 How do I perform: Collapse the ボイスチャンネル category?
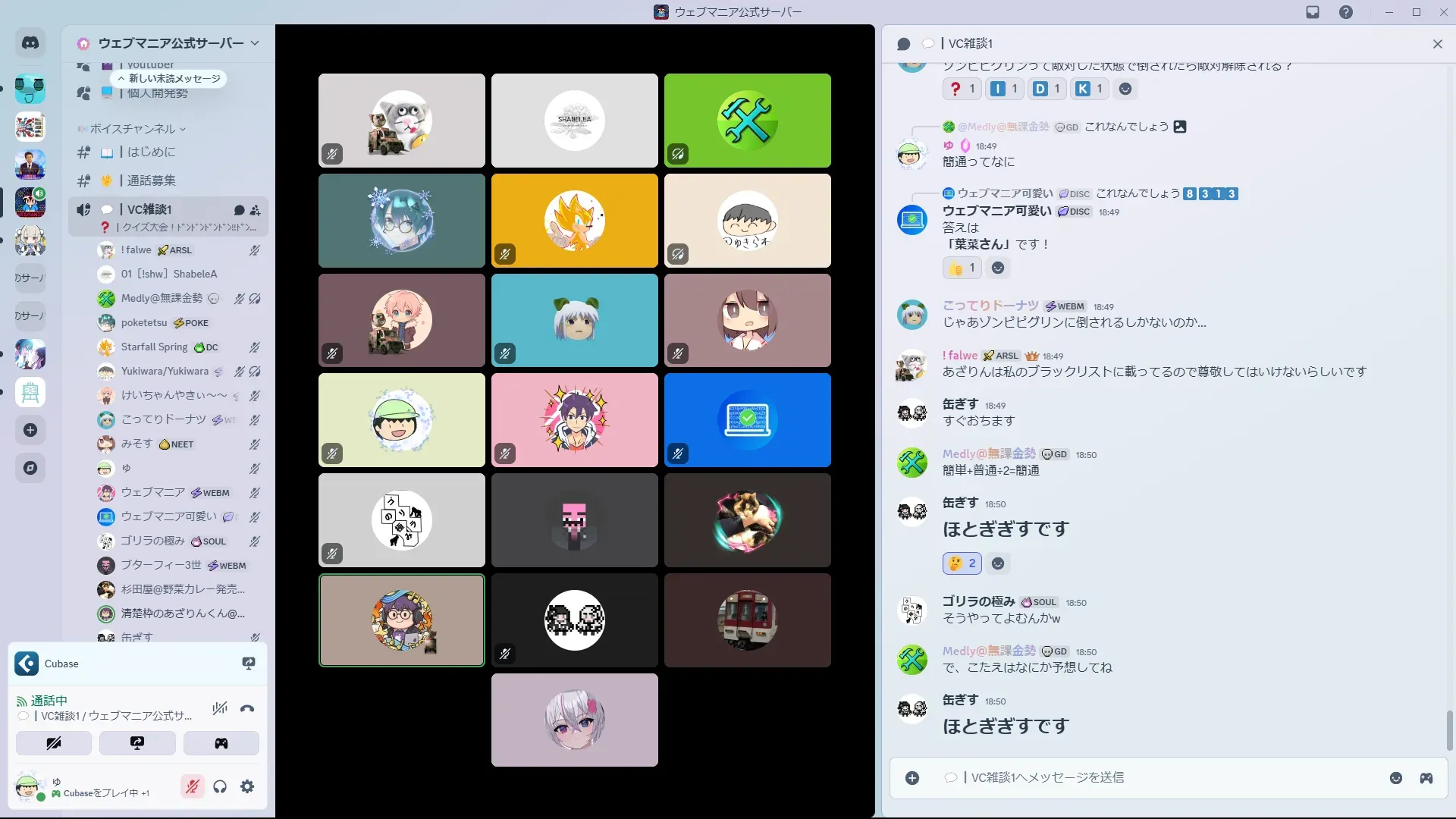click(133, 129)
